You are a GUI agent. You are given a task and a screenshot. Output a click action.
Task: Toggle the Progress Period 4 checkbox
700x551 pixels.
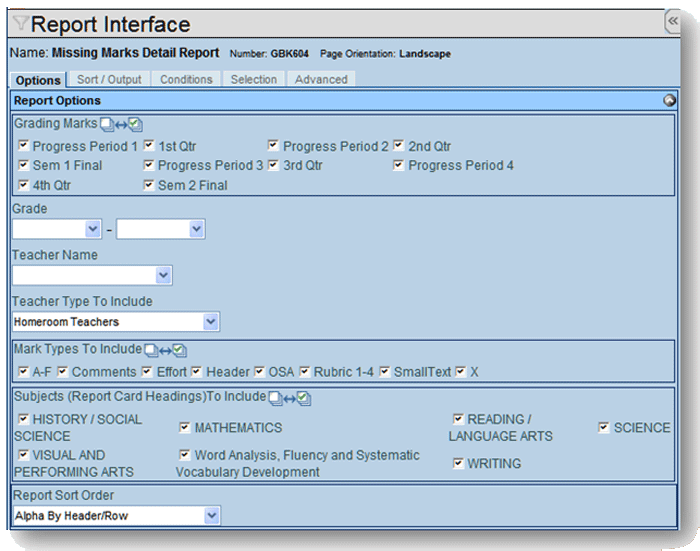click(x=398, y=165)
